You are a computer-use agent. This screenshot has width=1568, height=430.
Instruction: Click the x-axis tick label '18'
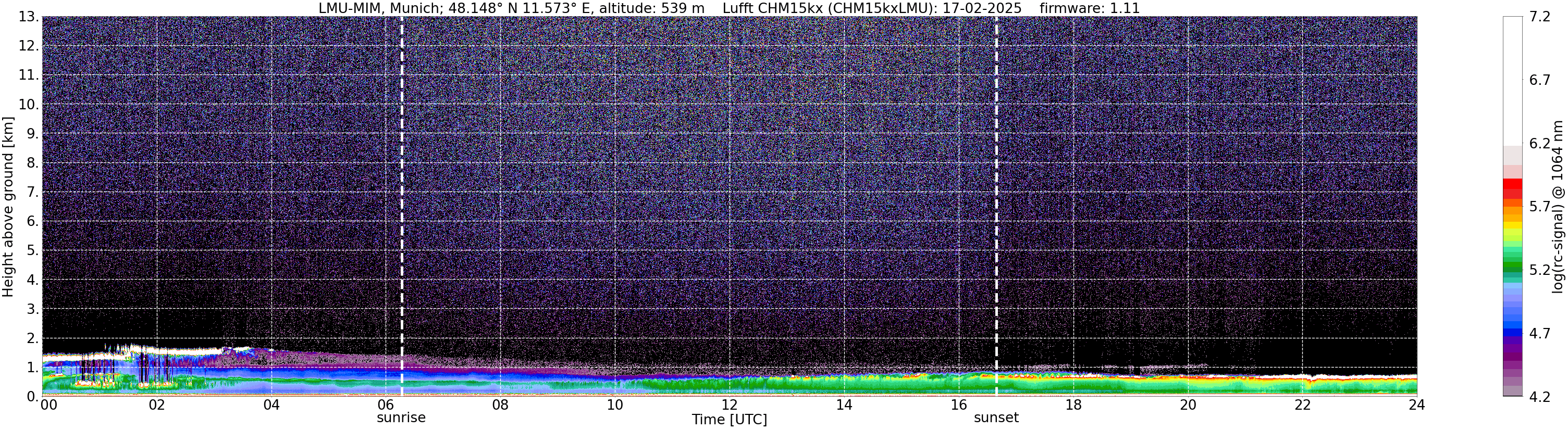tap(1073, 405)
